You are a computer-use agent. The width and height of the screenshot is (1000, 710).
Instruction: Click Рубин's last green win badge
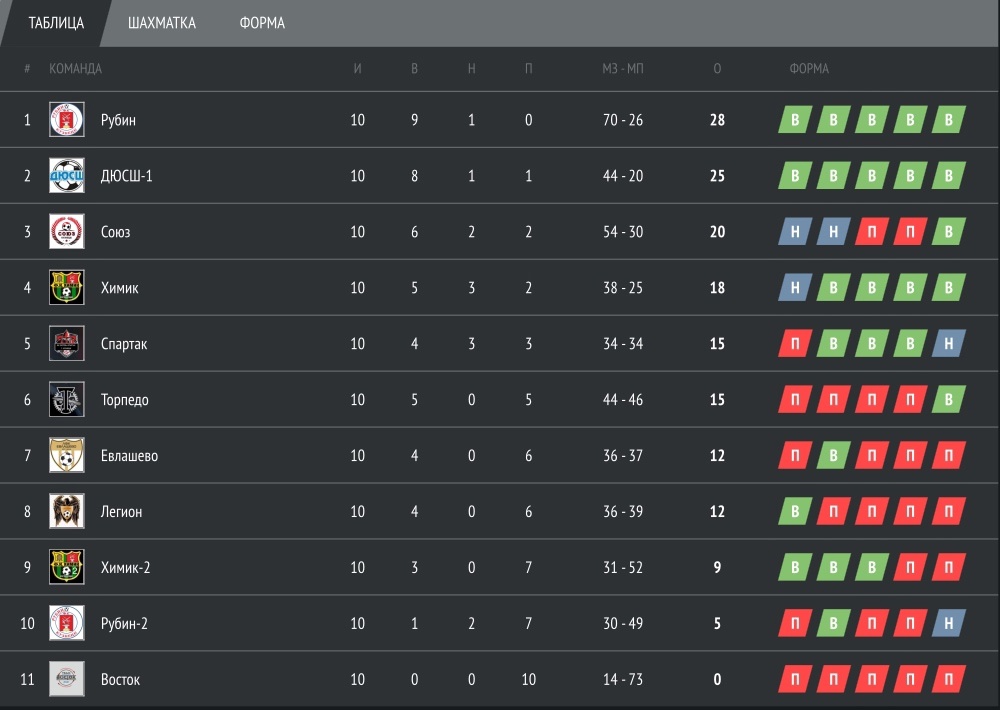click(x=948, y=119)
